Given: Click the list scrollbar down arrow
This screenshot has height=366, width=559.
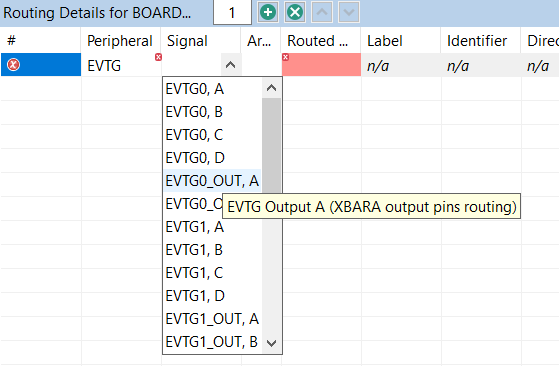Looking at the screenshot, I should coord(271,343).
